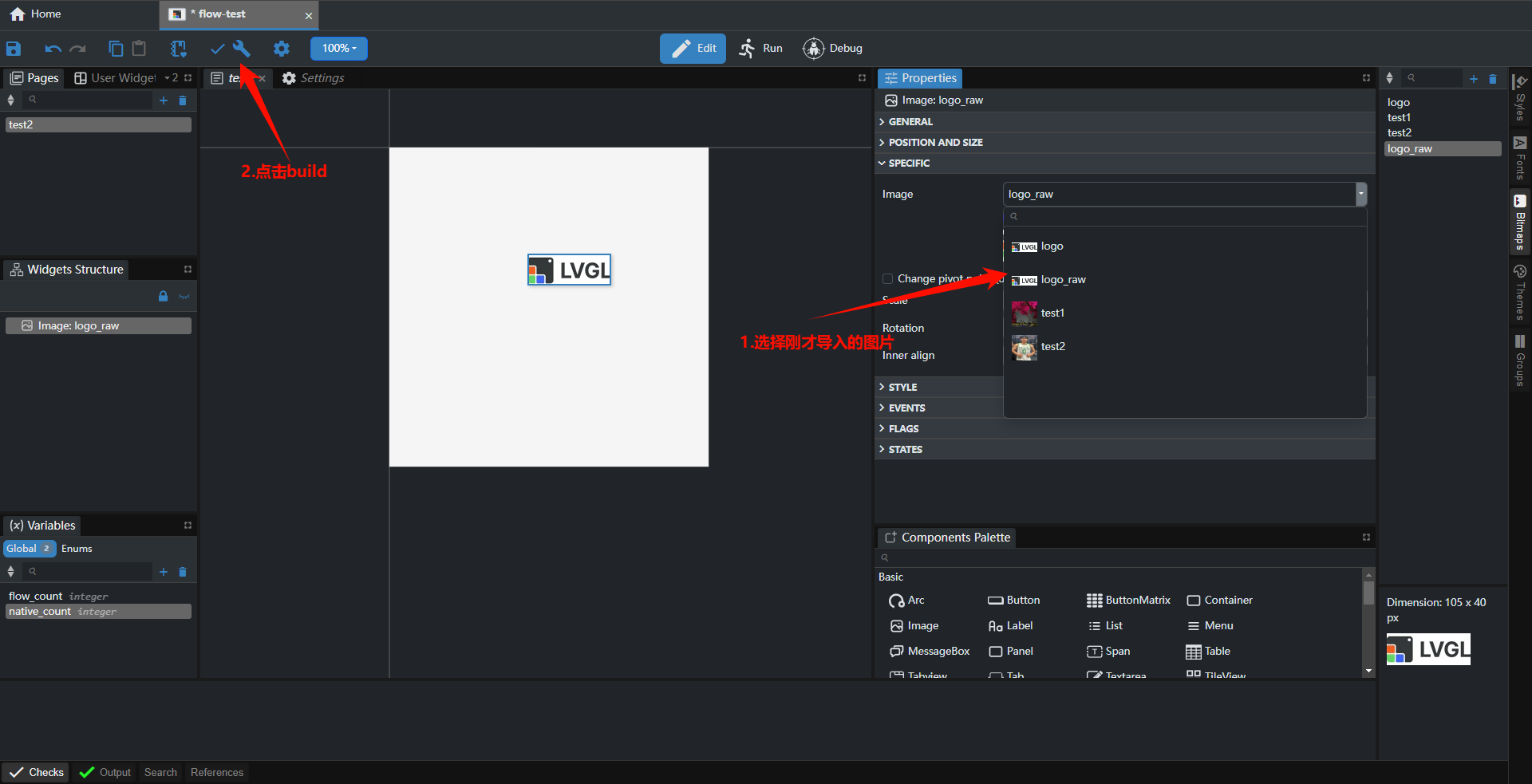Expand the POSITION AND SIZE section
The height and width of the screenshot is (784, 1532).
935,143
